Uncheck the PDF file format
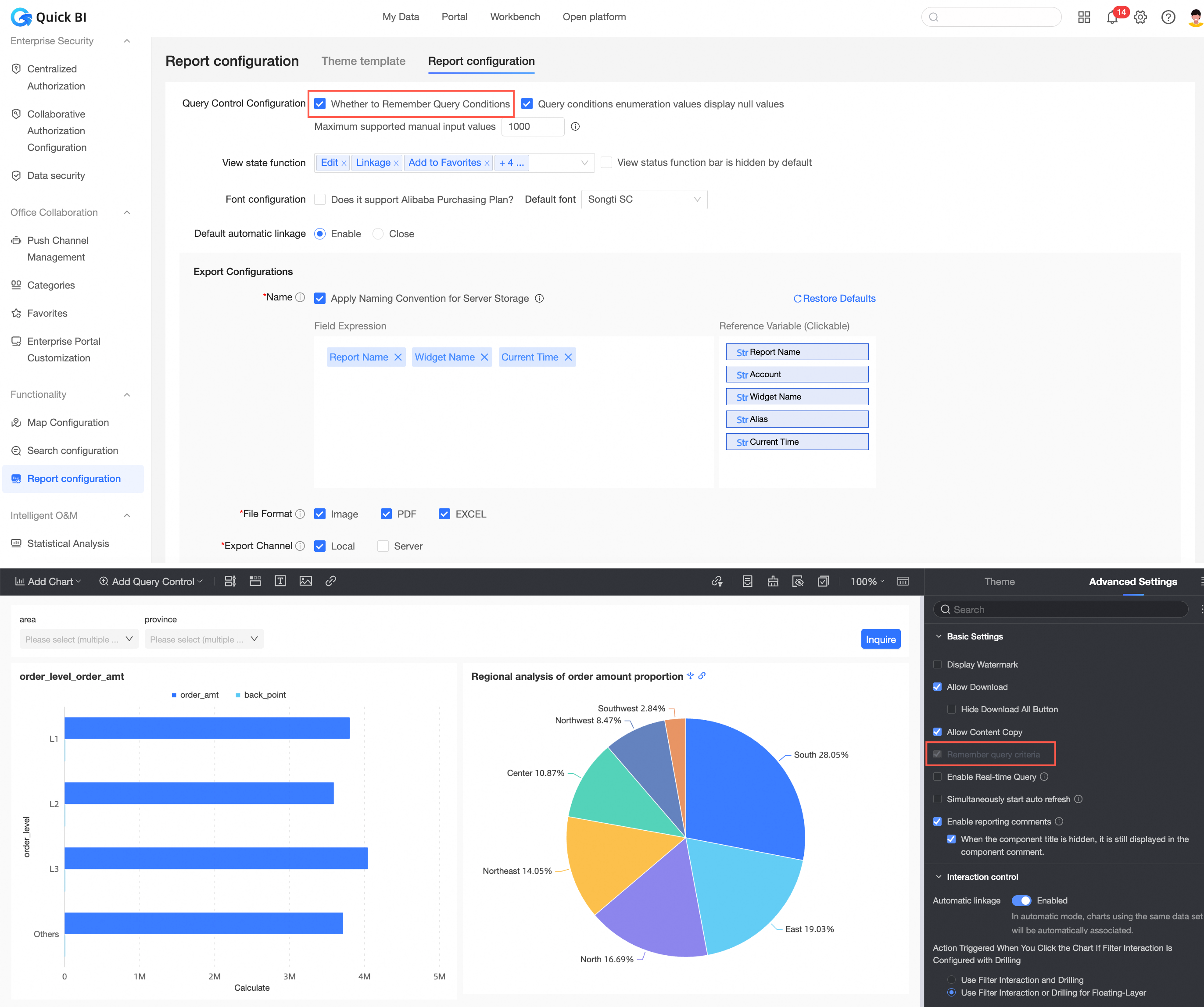Viewport: 1204px width, 1007px height. [x=387, y=514]
